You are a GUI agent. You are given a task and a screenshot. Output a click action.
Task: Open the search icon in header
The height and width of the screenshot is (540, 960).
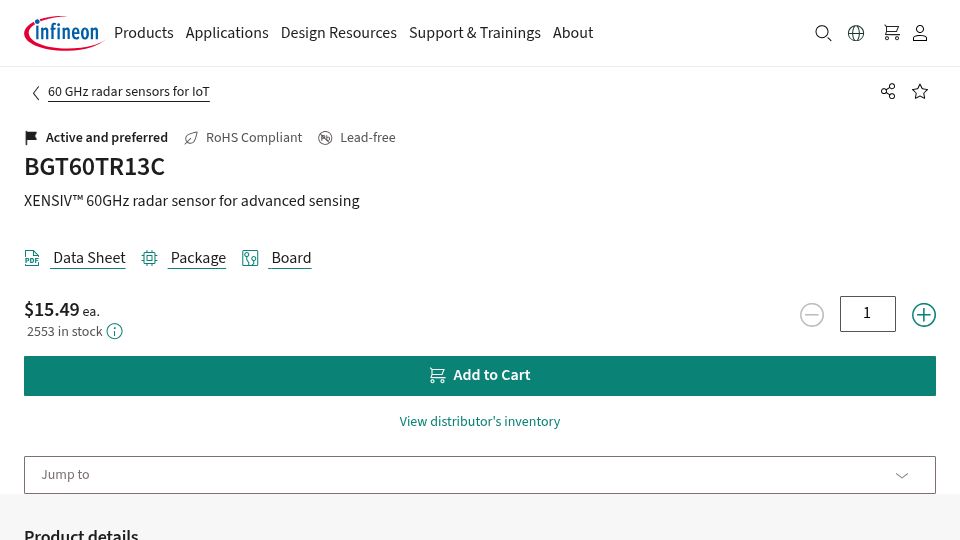click(823, 33)
